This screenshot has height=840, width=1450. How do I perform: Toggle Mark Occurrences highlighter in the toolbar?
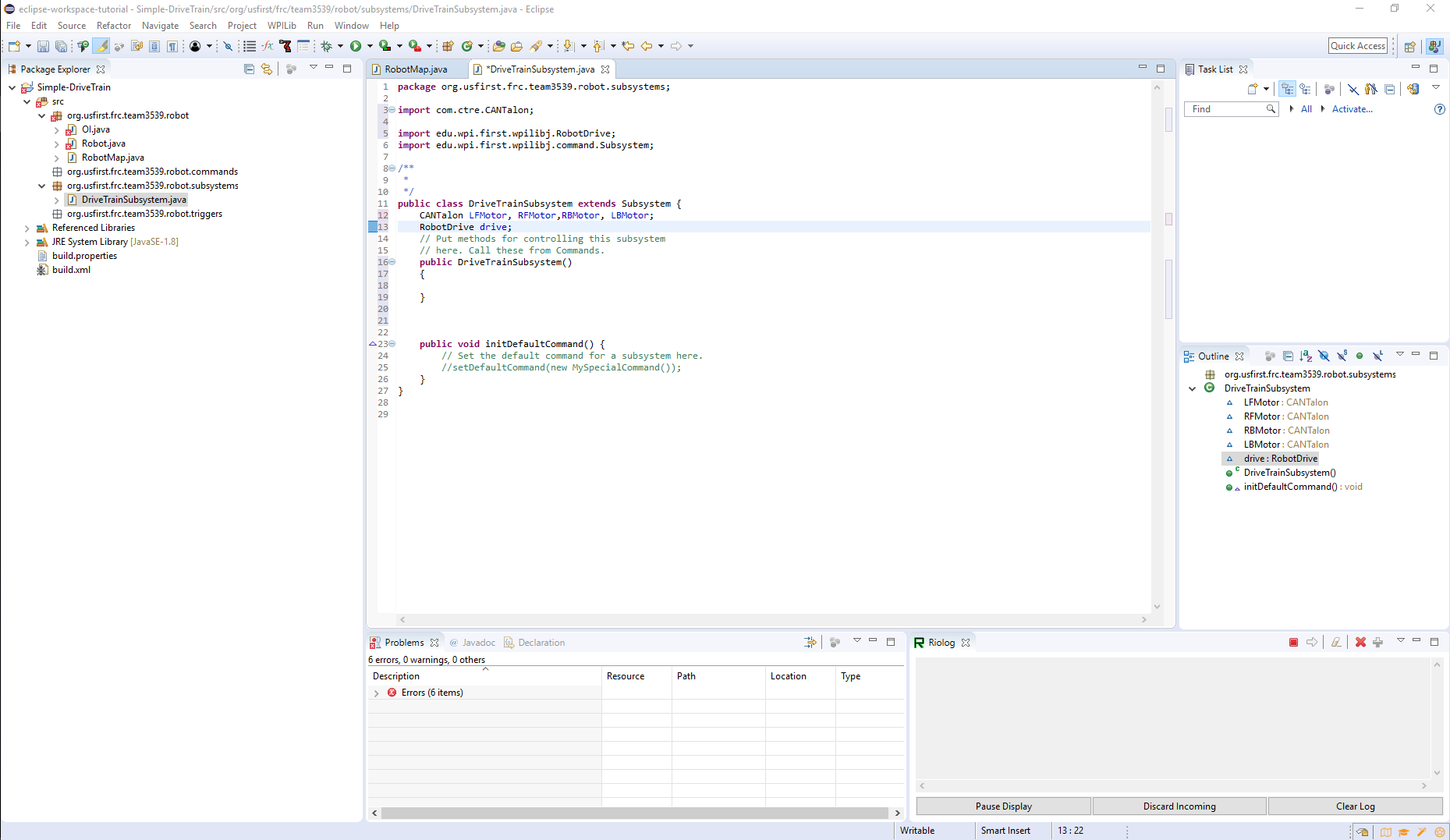tap(101, 46)
